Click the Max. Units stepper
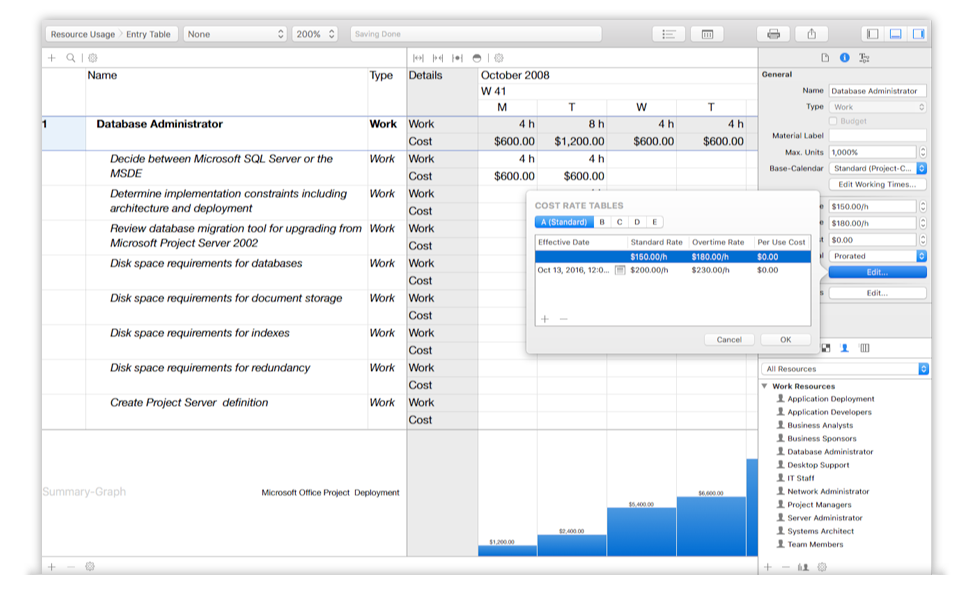Viewport: 973px width, 615px height. click(x=923, y=152)
